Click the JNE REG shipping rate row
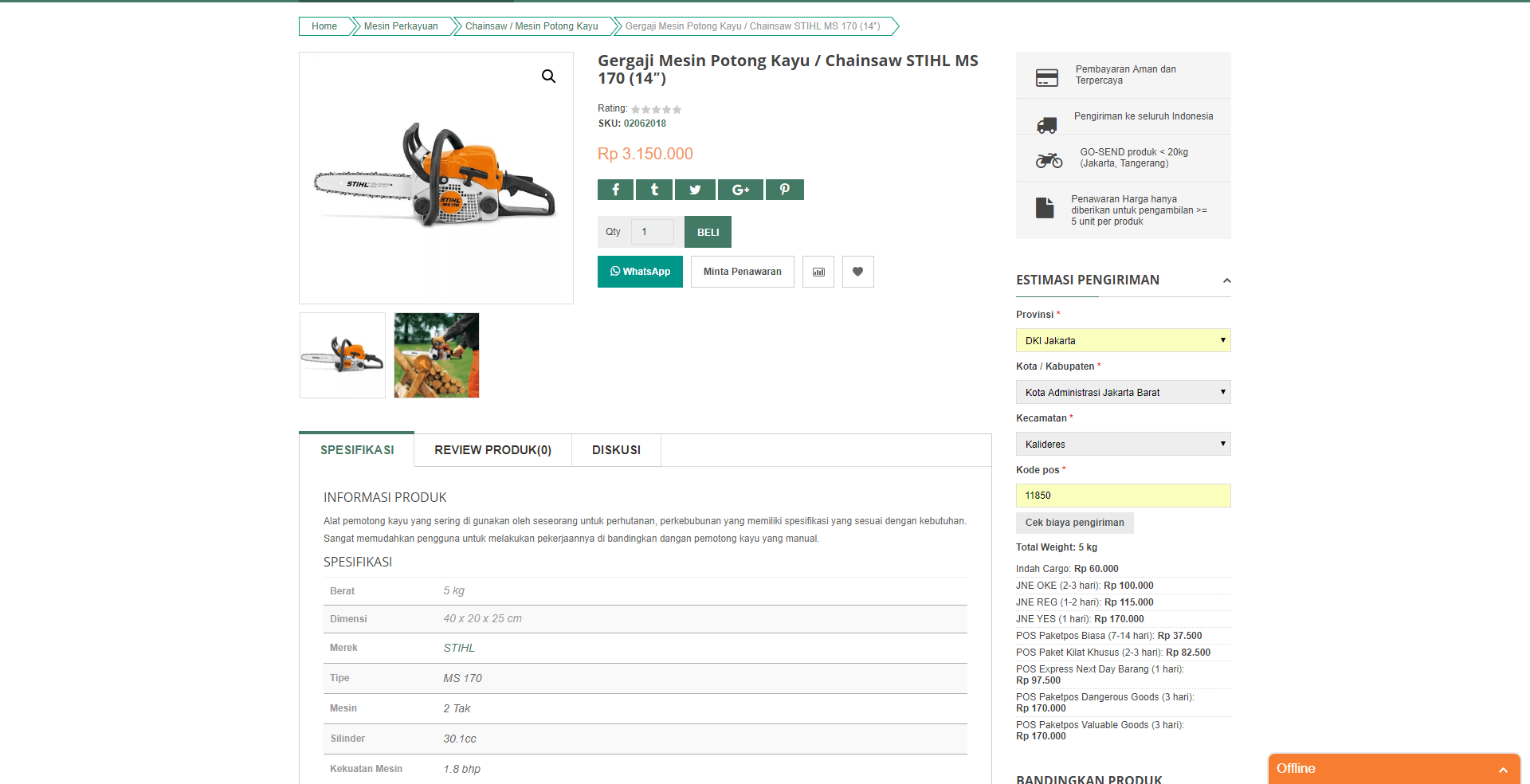Viewport: 1530px width, 784px height. pyautogui.click(x=1085, y=602)
